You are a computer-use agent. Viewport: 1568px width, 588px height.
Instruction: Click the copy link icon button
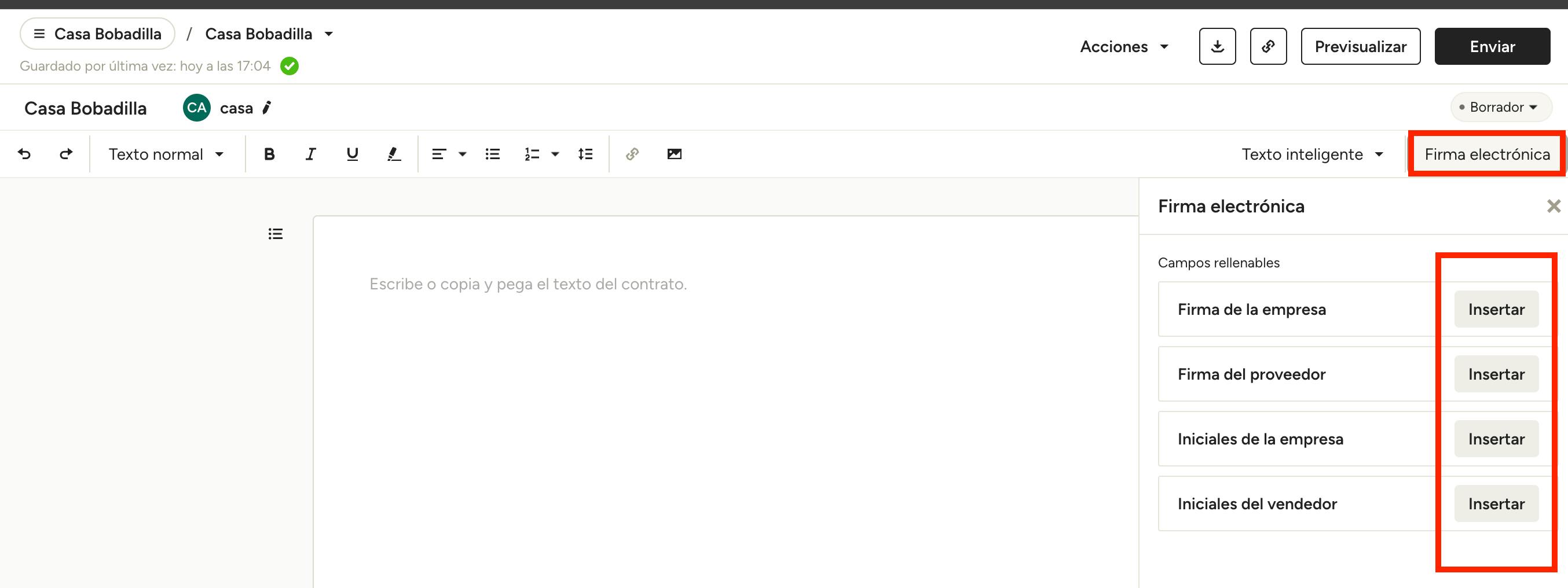tap(1268, 46)
